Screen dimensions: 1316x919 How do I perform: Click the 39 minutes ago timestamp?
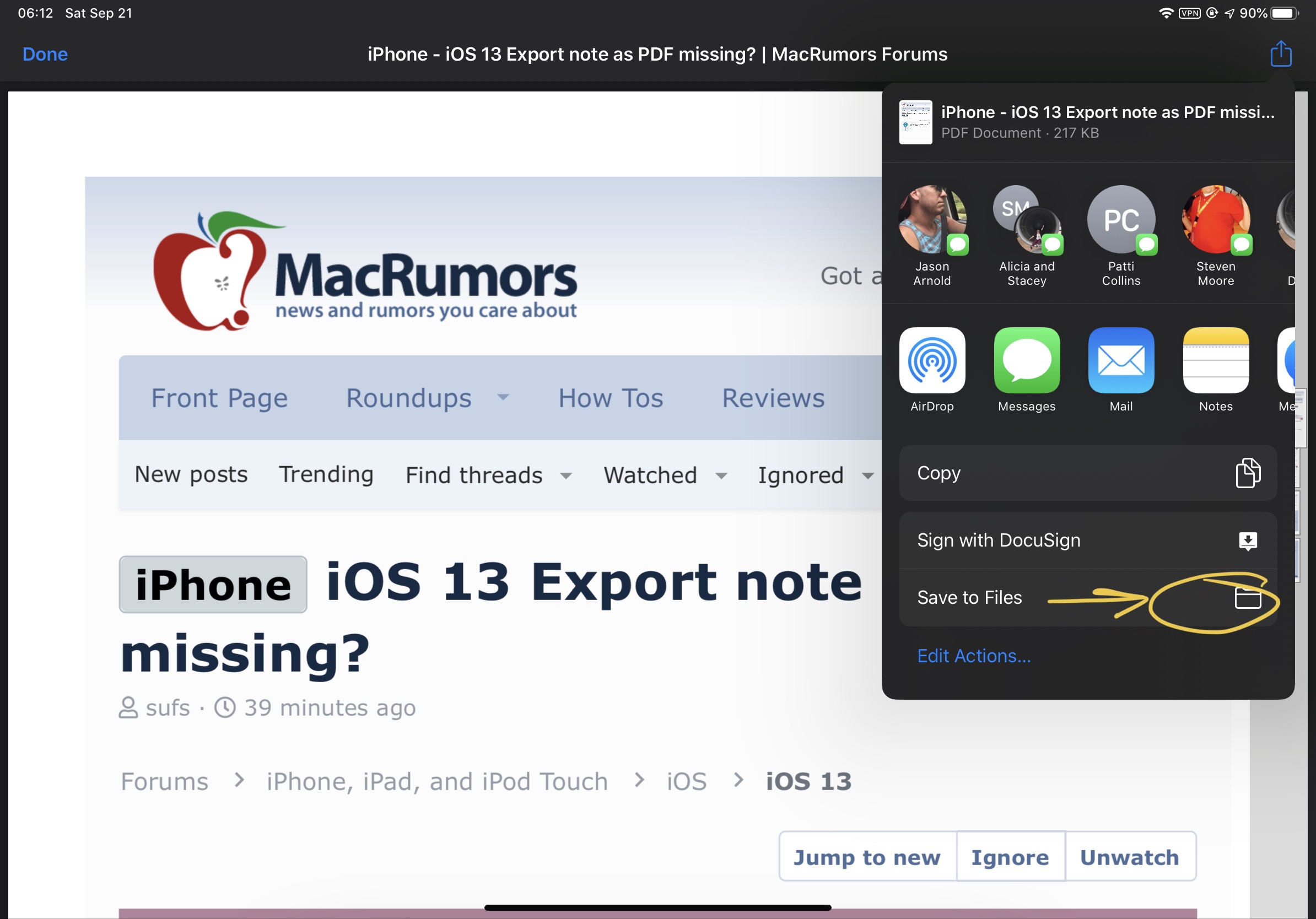(330, 708)
